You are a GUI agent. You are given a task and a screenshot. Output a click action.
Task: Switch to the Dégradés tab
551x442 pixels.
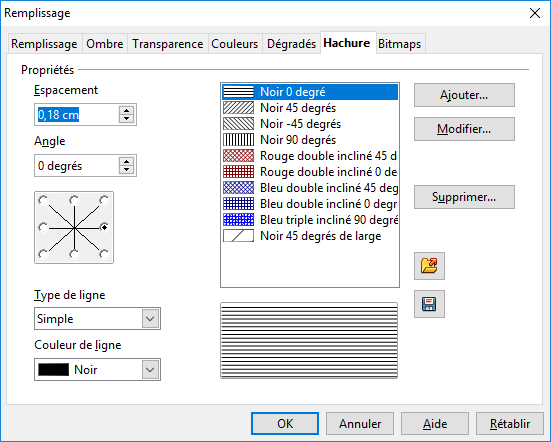[291, 44]
